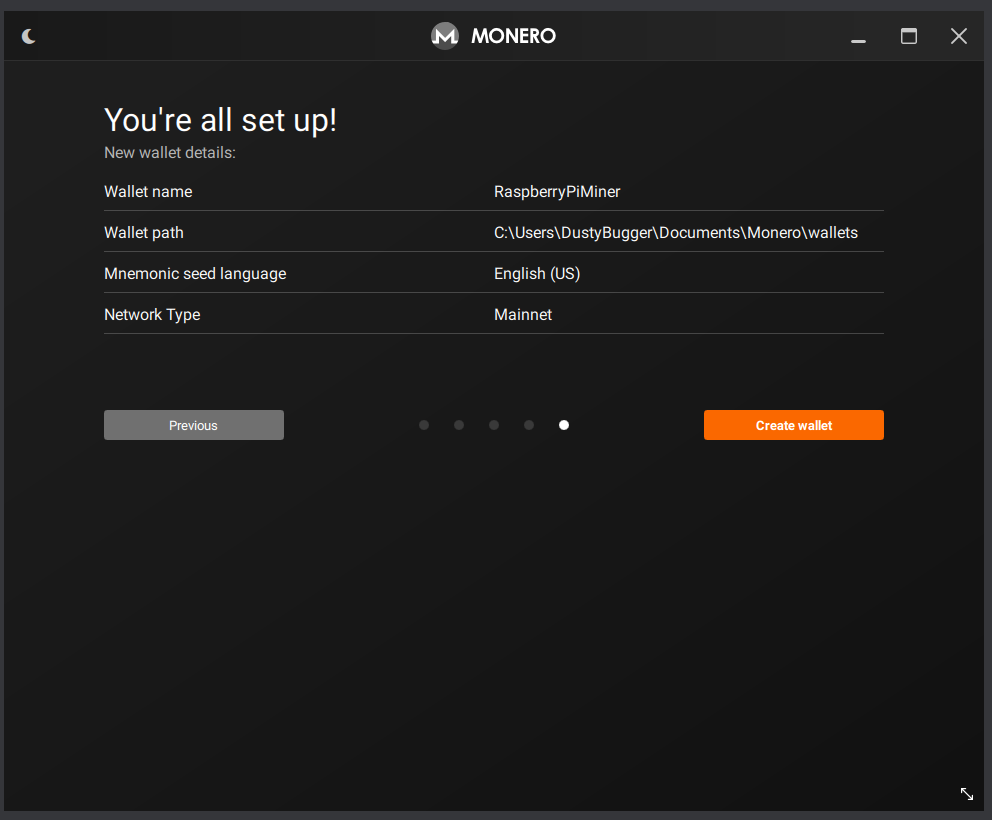
Task: Minimize the Monero window
Action: pos(859,41)
